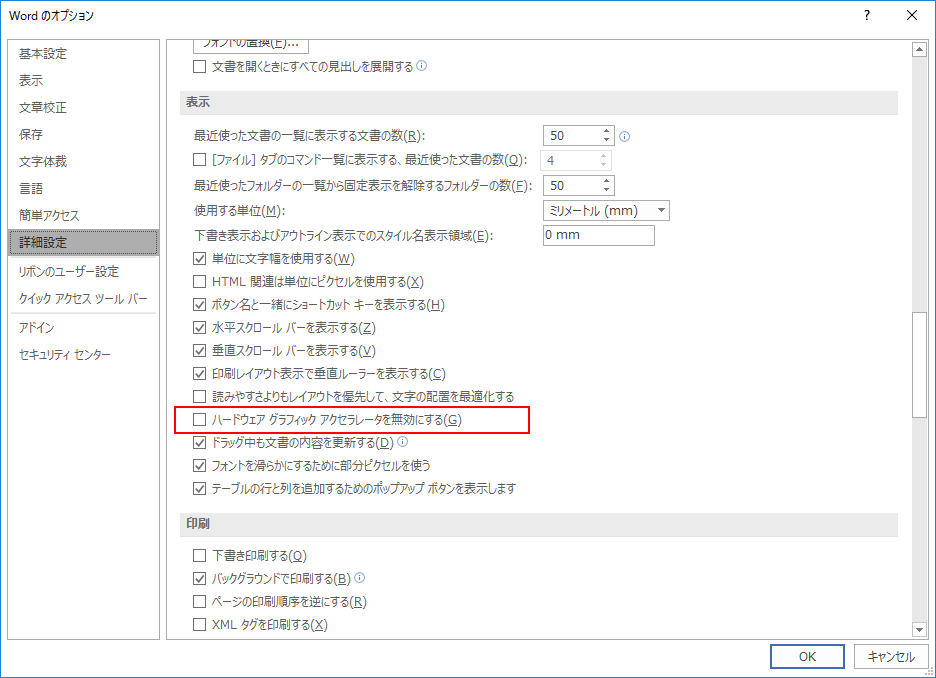Open 表示 category in sidebar
The width and height of the screenshot is (936, 678).
pyautogui.click(x=84, y=81)
